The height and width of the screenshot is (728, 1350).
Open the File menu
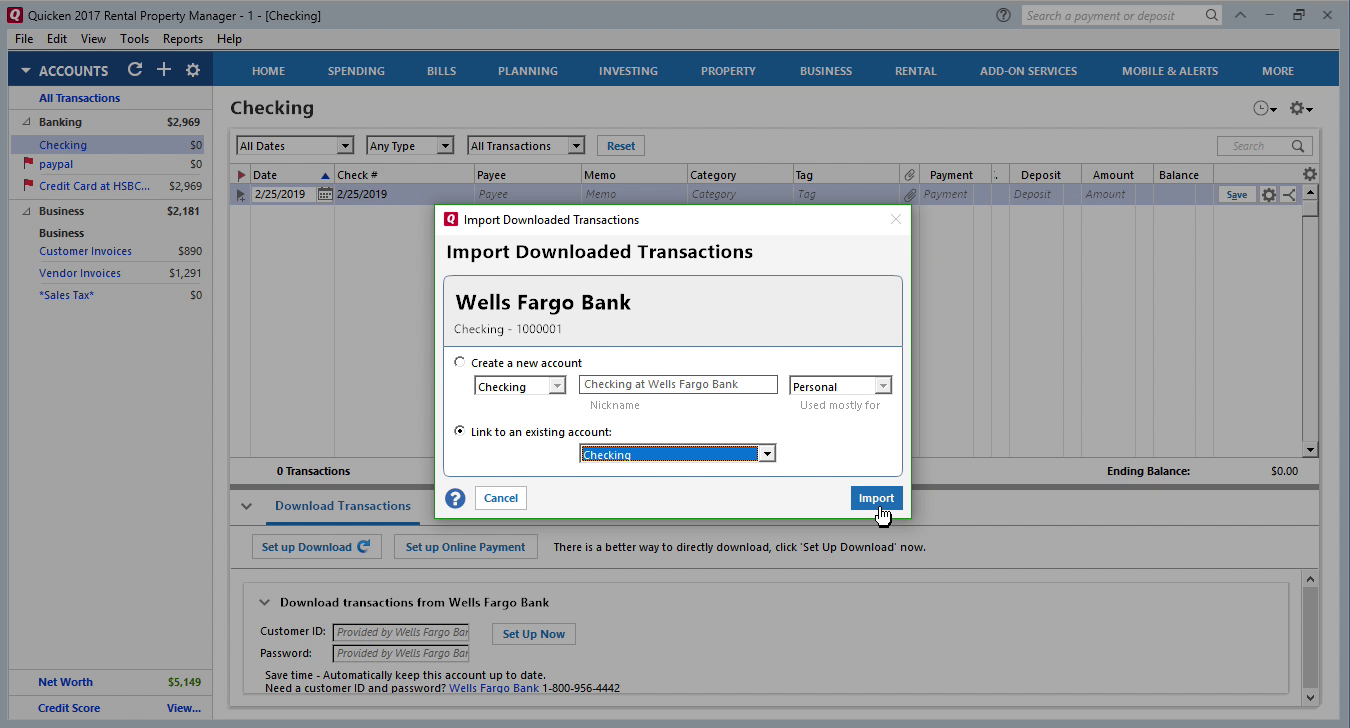coord(24,39)
